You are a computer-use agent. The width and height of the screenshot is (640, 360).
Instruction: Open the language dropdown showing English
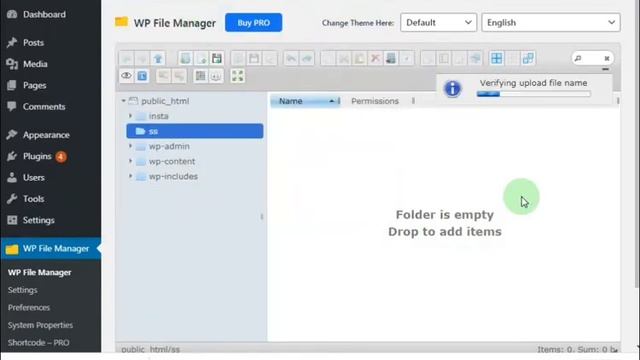point(551,22)
